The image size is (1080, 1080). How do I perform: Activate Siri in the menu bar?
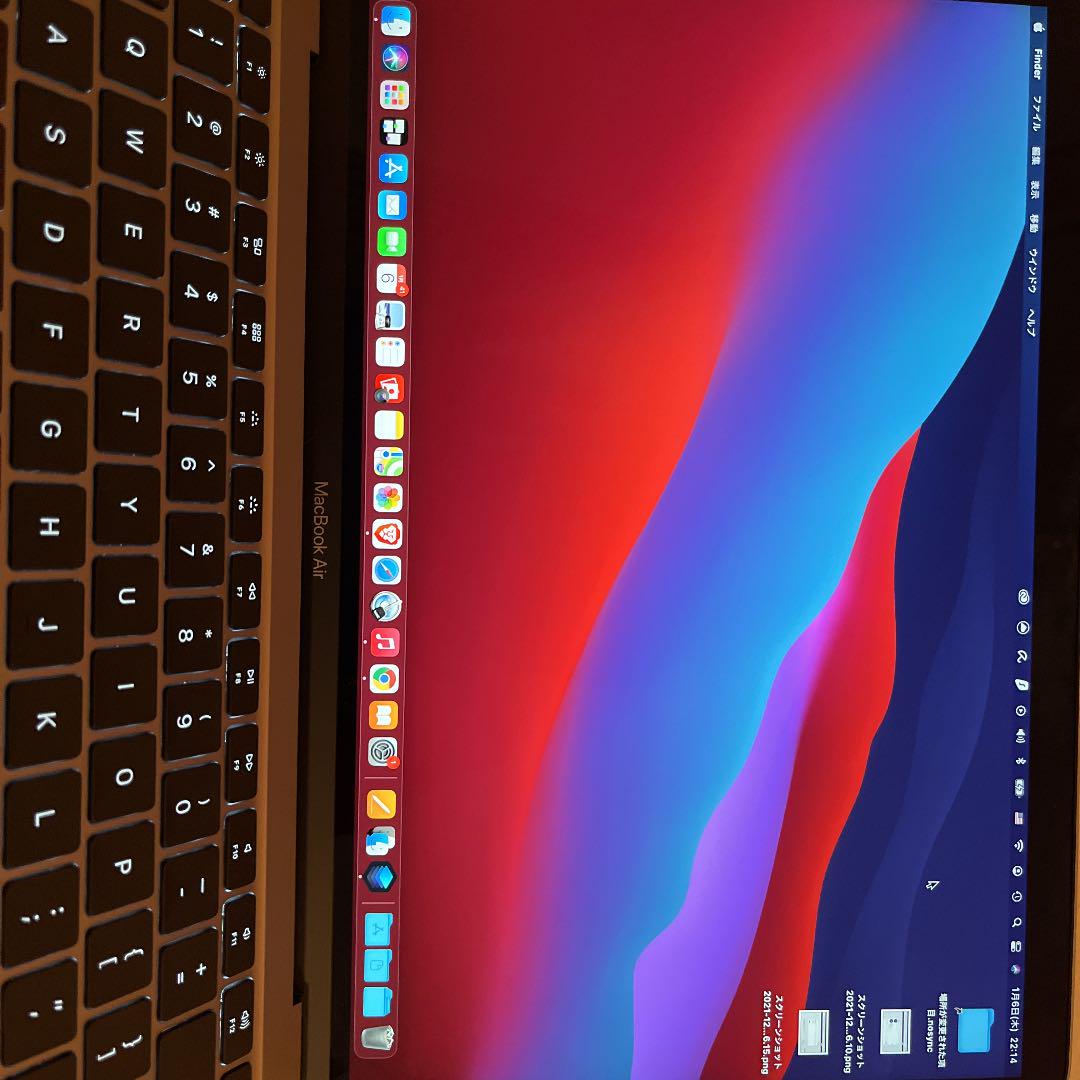coord(1016,969)
